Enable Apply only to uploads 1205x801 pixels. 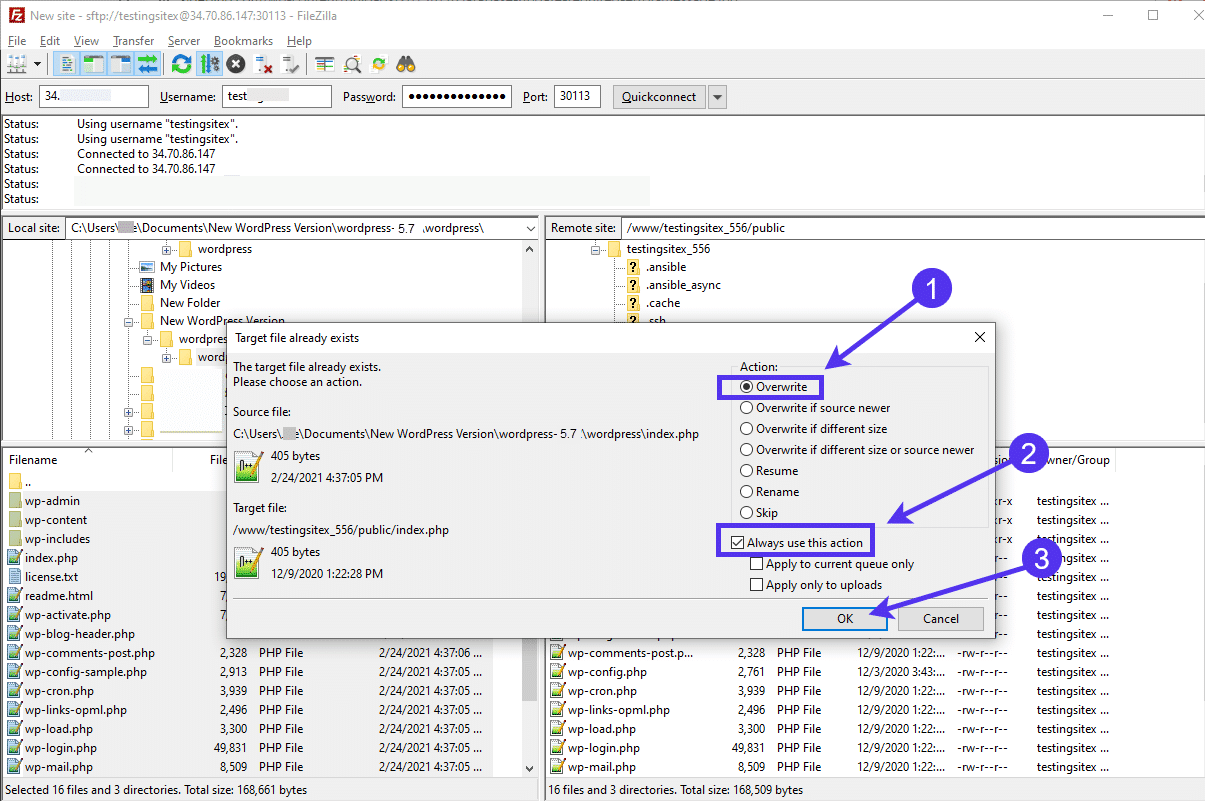tap(757, 585)
